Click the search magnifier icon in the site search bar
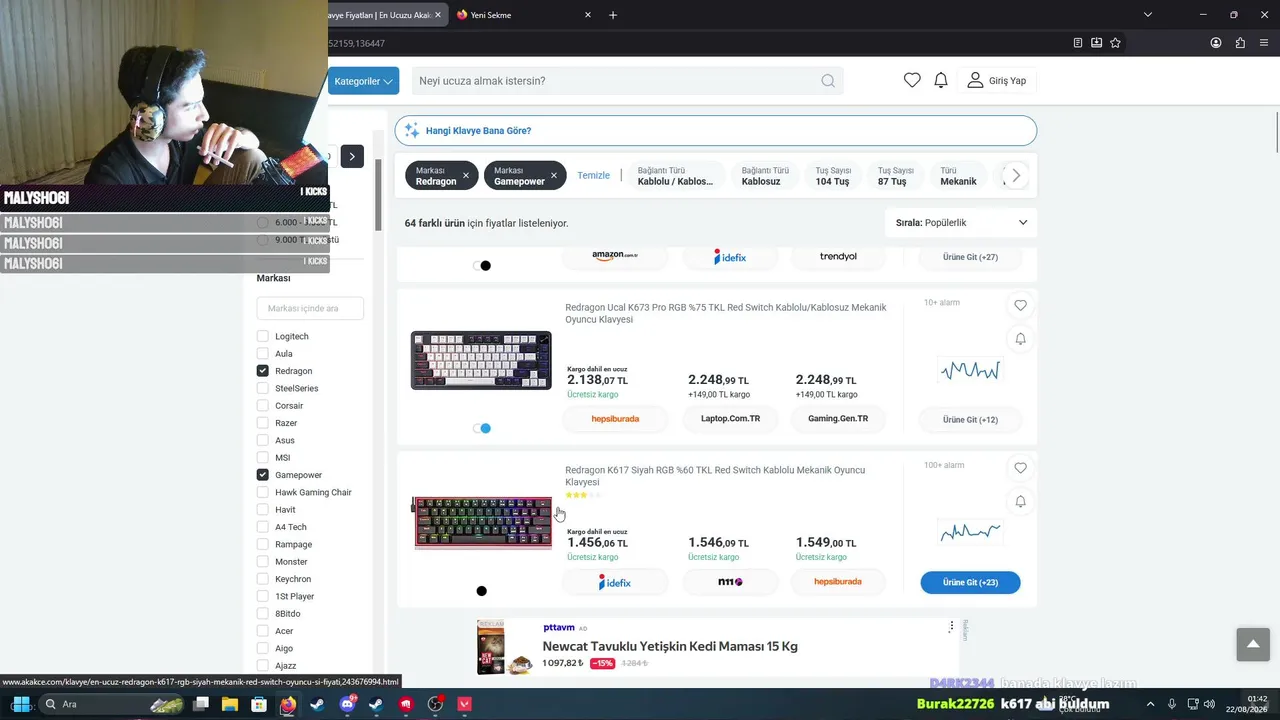The height and width of the screenshot is (720, 1280). point(828,81)
